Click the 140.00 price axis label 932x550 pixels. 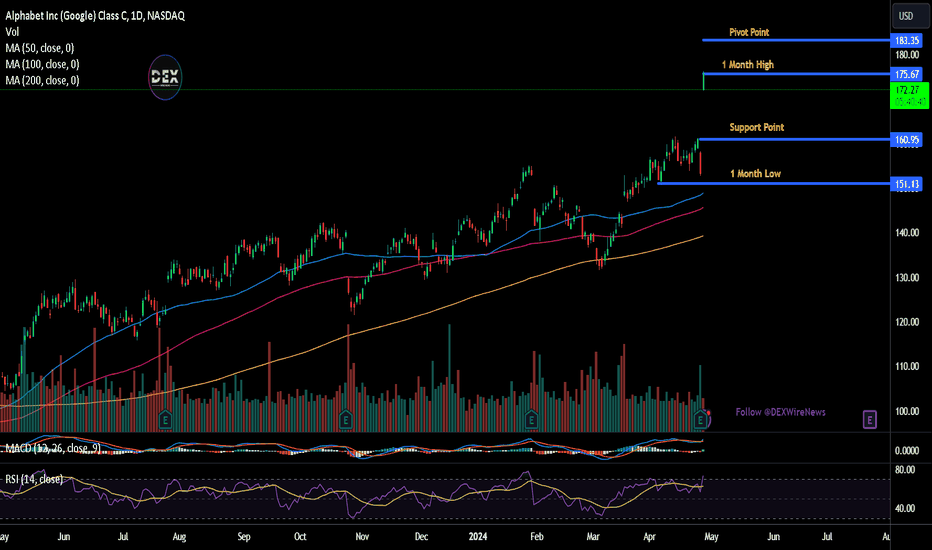click(x=907, y=232)
